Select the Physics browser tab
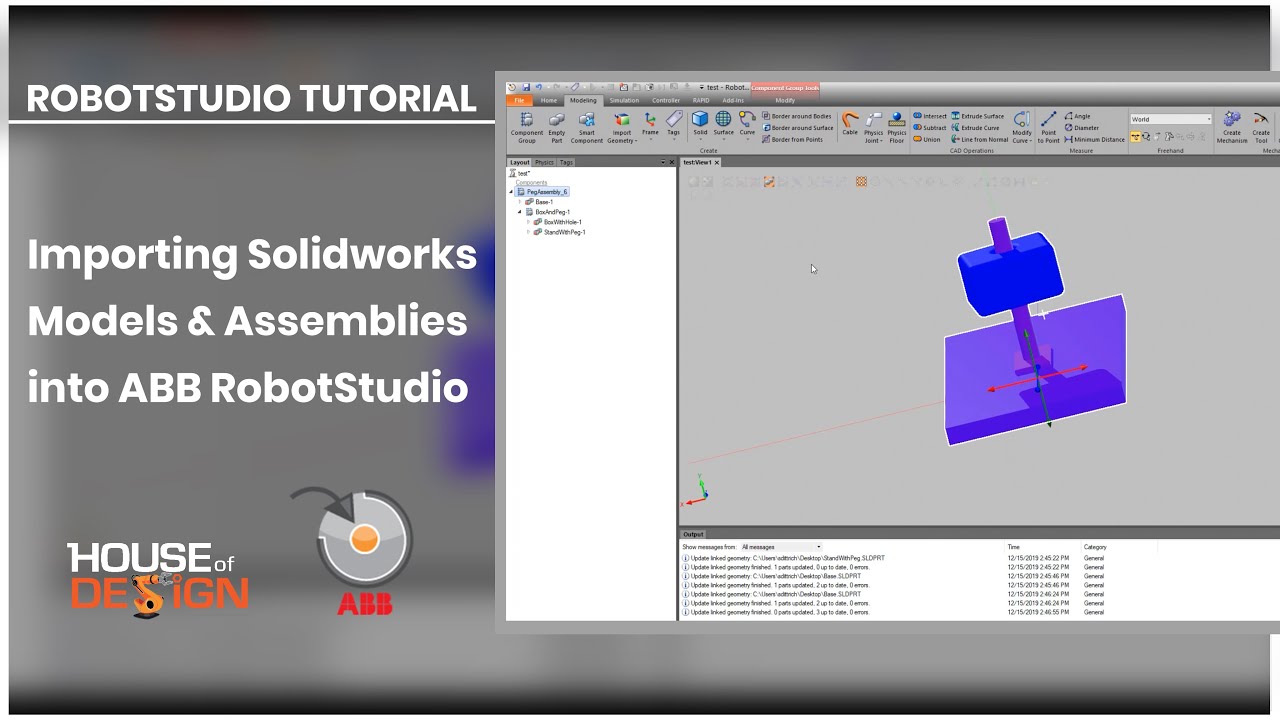Image resolution: width=1280 pixels, height=720 pixels. tap(544, 162)
